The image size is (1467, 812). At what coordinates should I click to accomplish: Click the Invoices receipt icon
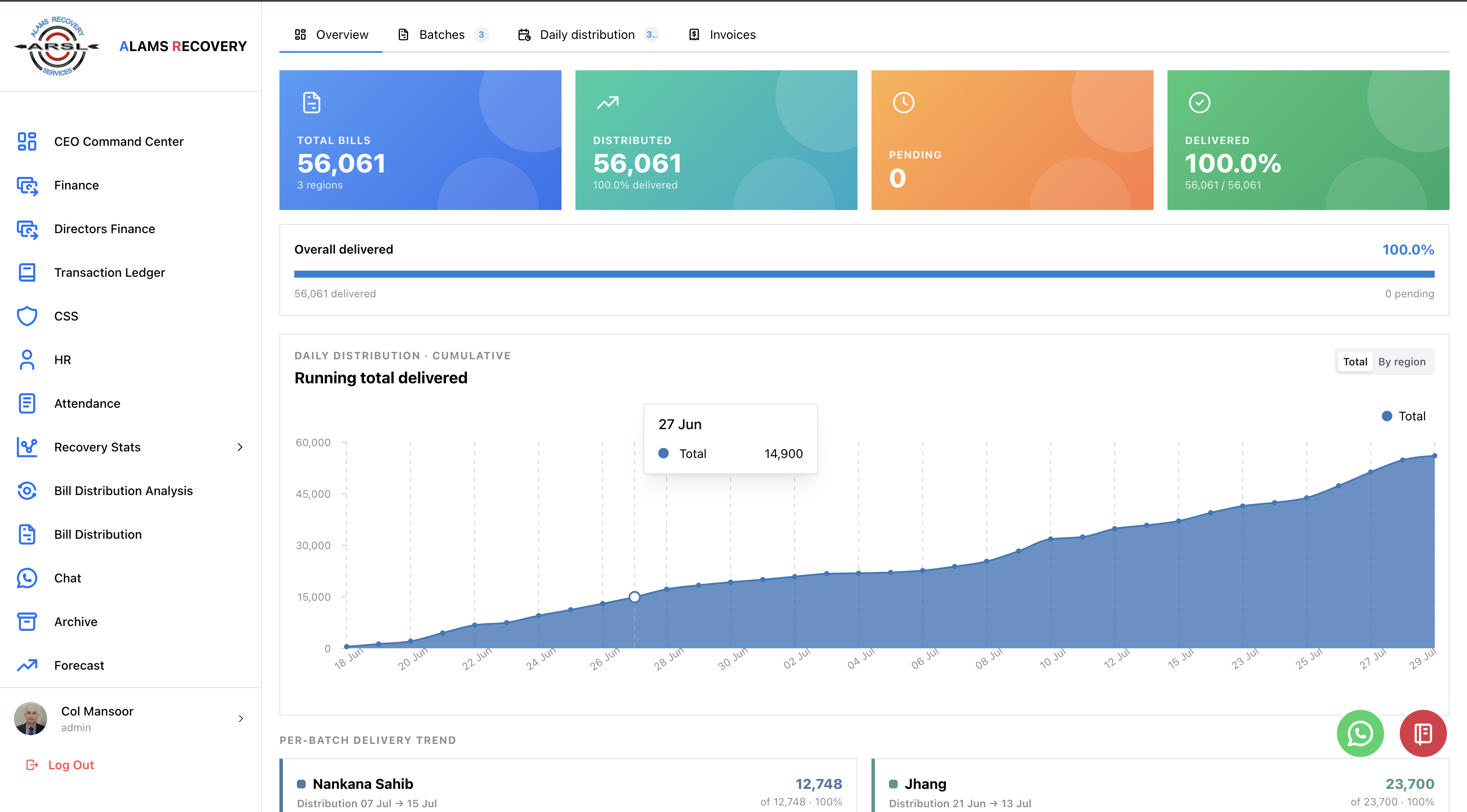(x=694, y=35)
